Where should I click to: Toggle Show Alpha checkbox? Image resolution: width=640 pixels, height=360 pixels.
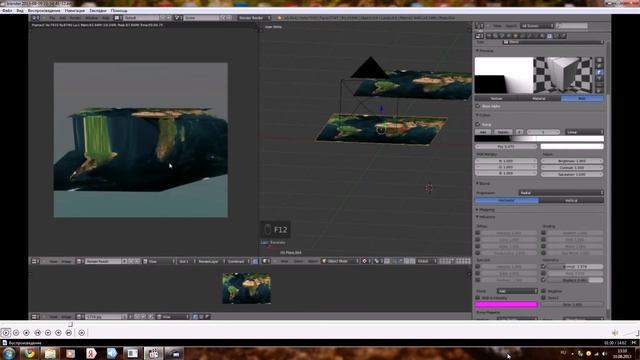coord(478,106)
